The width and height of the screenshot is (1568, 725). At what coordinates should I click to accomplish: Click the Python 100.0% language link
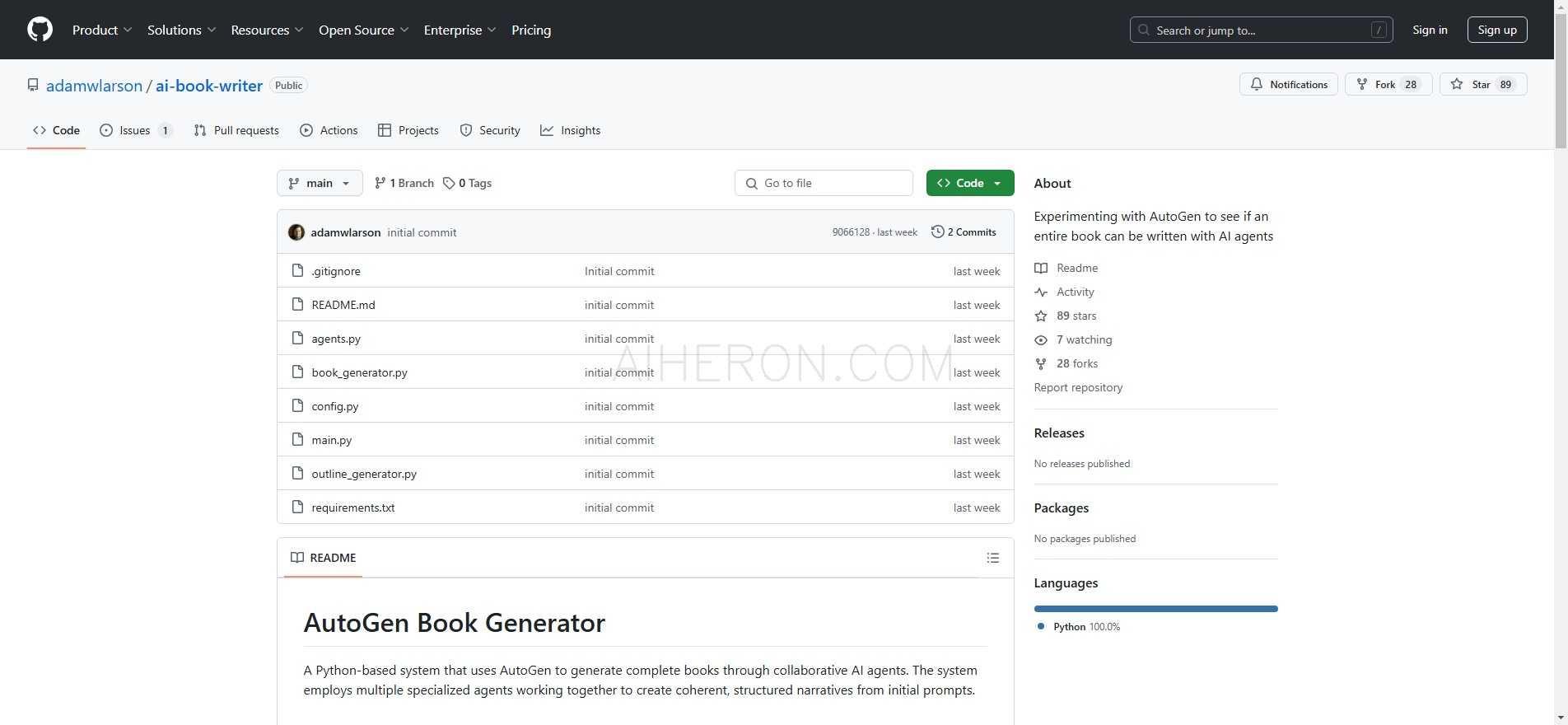(x=1079, y=627)
